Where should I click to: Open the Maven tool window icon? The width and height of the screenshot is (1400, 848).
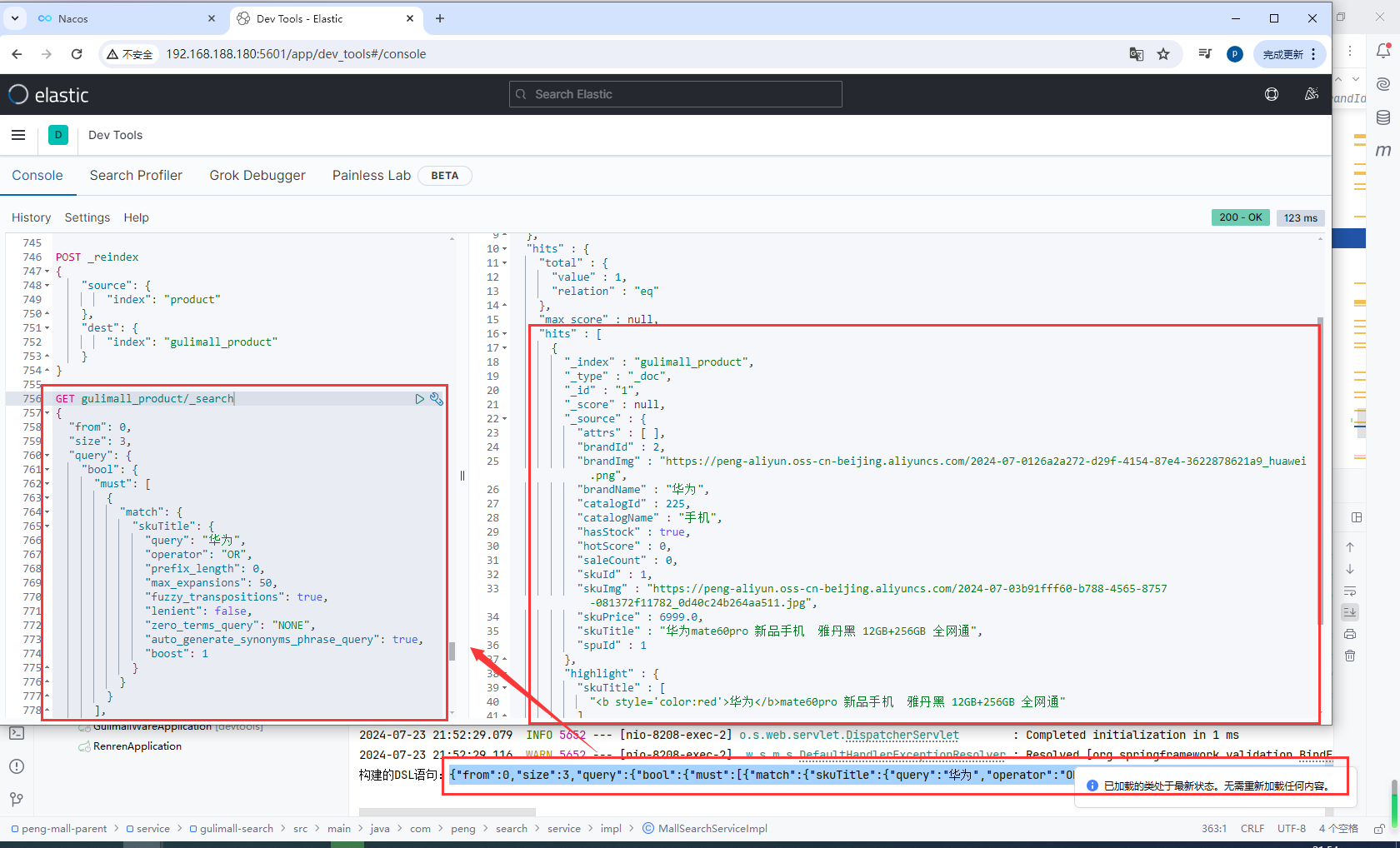click(1383, 150)
